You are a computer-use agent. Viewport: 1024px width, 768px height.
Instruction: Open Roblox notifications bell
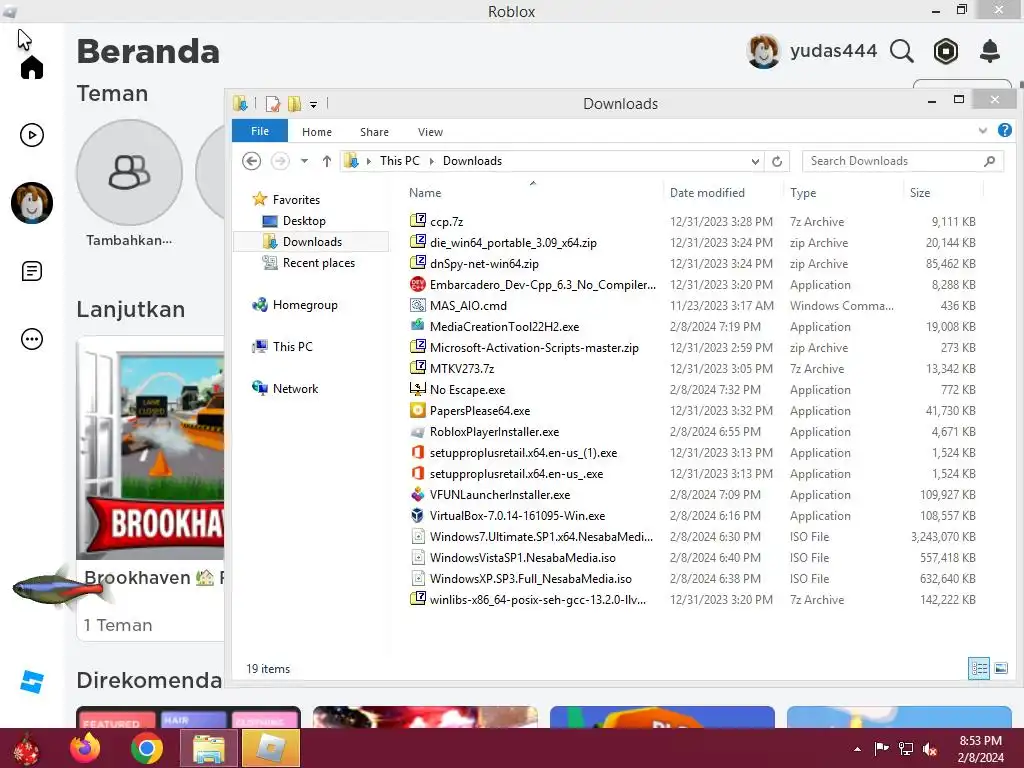(x=990, y=51)
